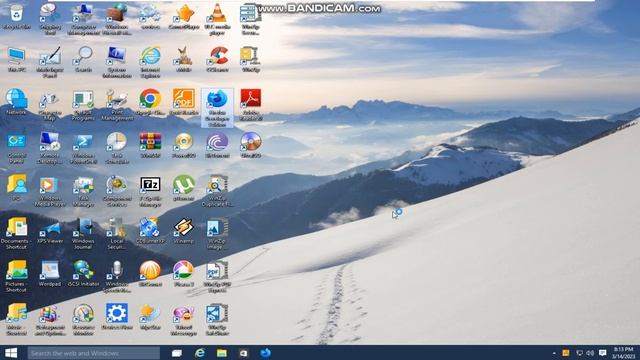Open blue gear settings shortcut
This screenshot has height=360, width=640.
117,317
